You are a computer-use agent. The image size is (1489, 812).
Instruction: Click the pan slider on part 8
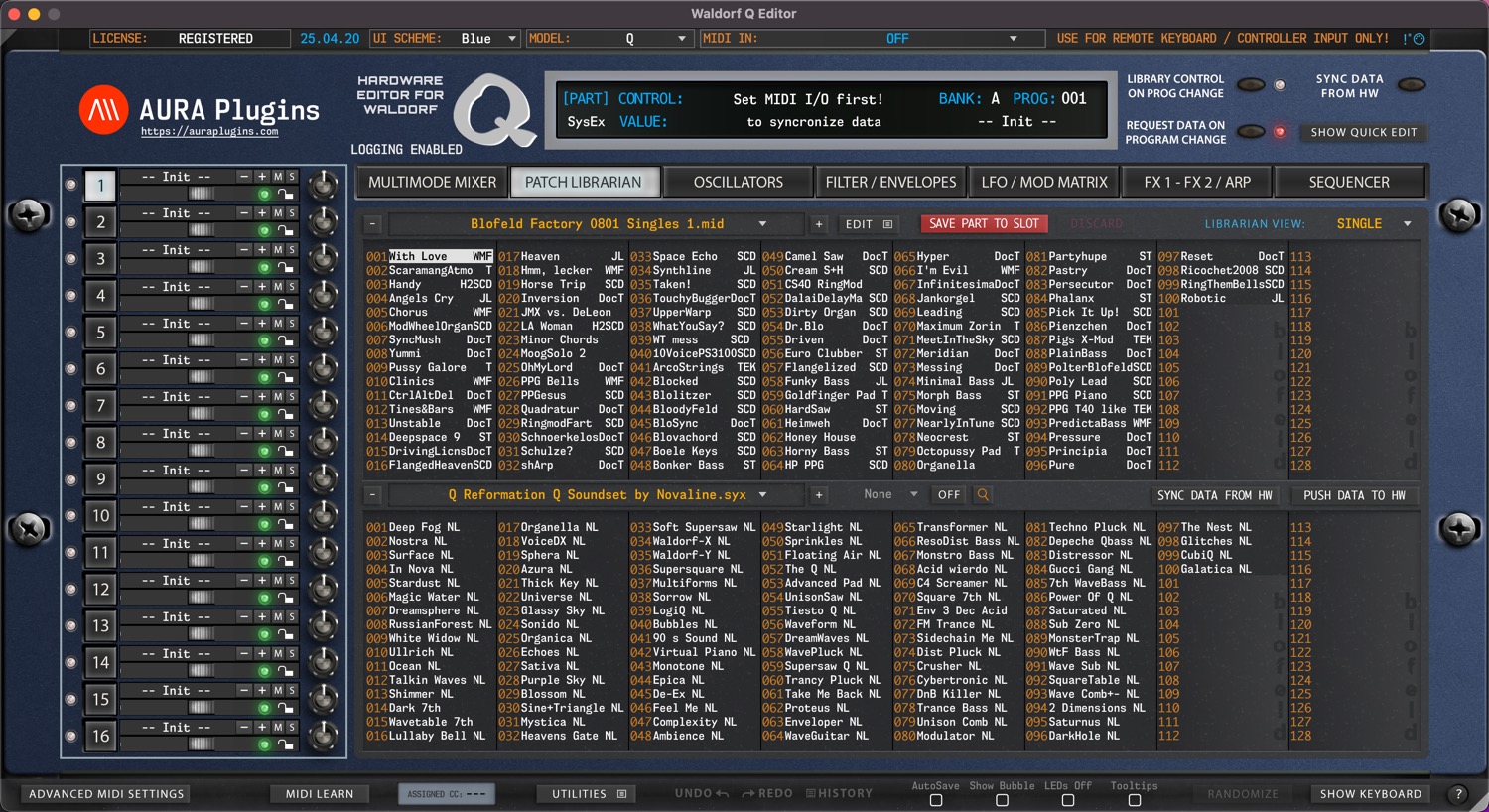tap(202, 451)
